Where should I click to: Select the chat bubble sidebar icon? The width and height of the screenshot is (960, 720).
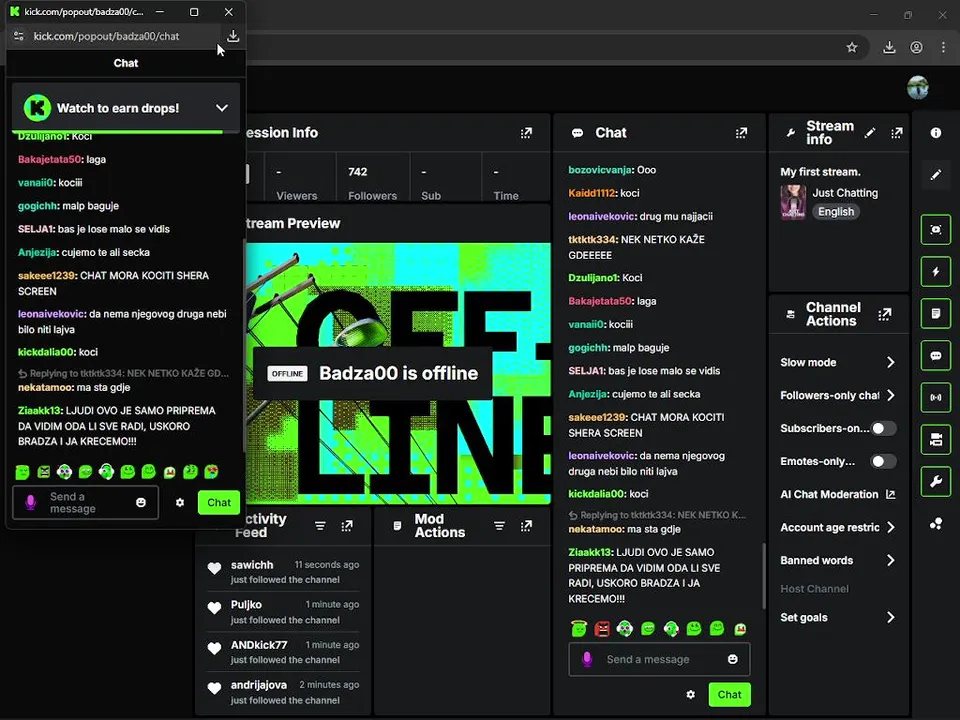pyautogui.click(x=936, y=356)
